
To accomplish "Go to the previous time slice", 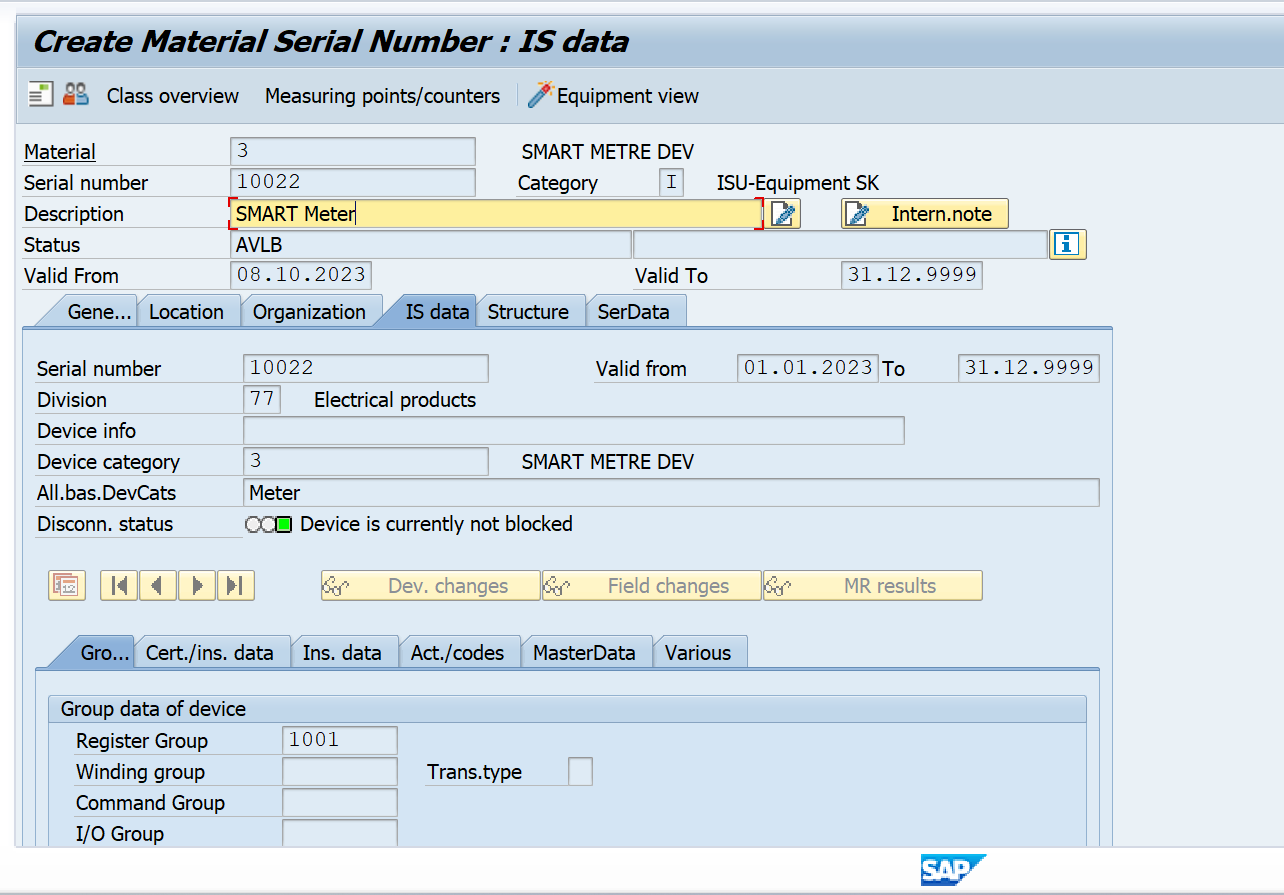I will click(158, 585).
